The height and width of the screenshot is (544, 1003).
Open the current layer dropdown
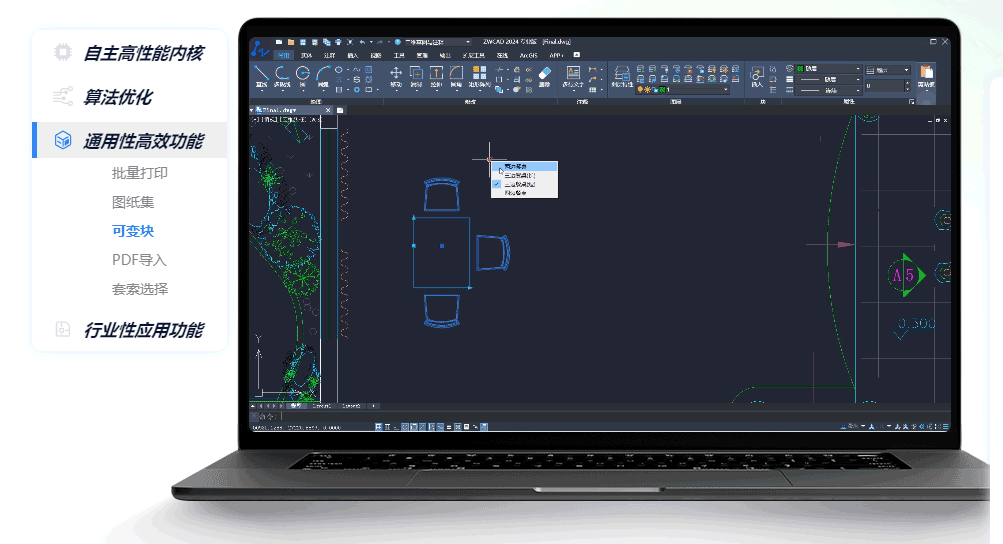pyautogui.click(x=682, y=90)
